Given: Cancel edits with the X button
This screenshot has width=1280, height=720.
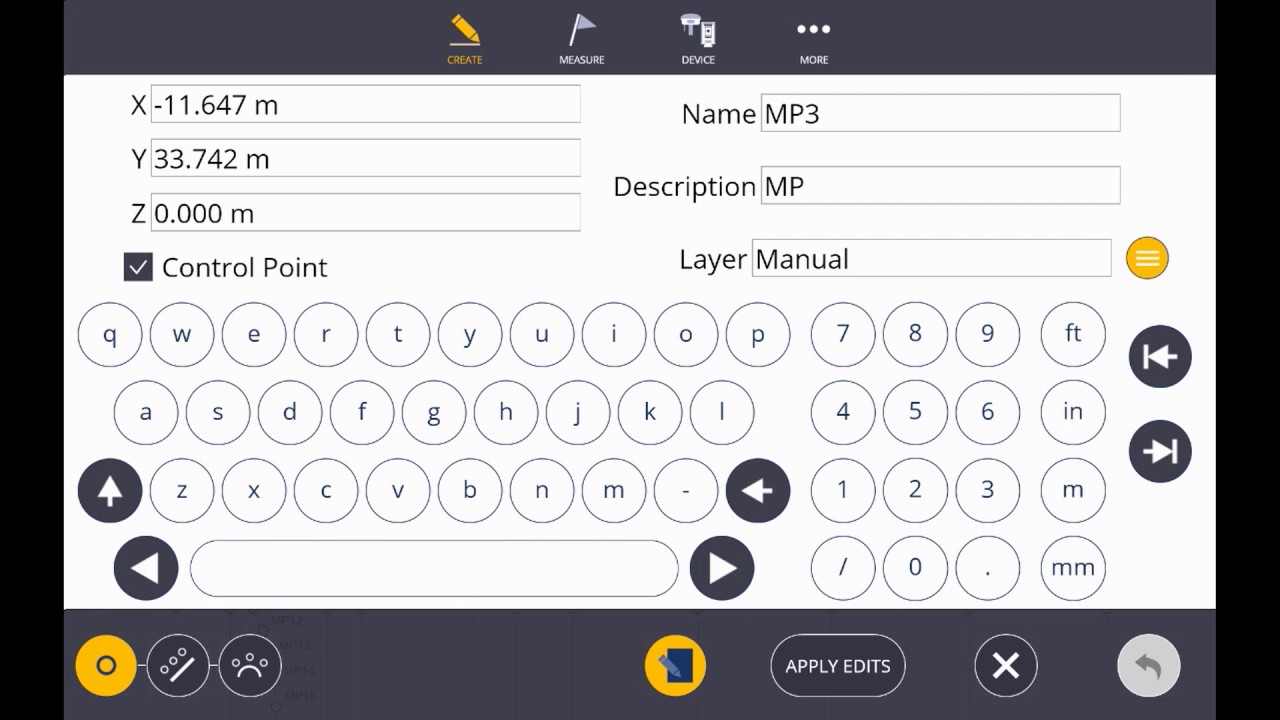Looking at the screenshot, I should click(1006, 666).
